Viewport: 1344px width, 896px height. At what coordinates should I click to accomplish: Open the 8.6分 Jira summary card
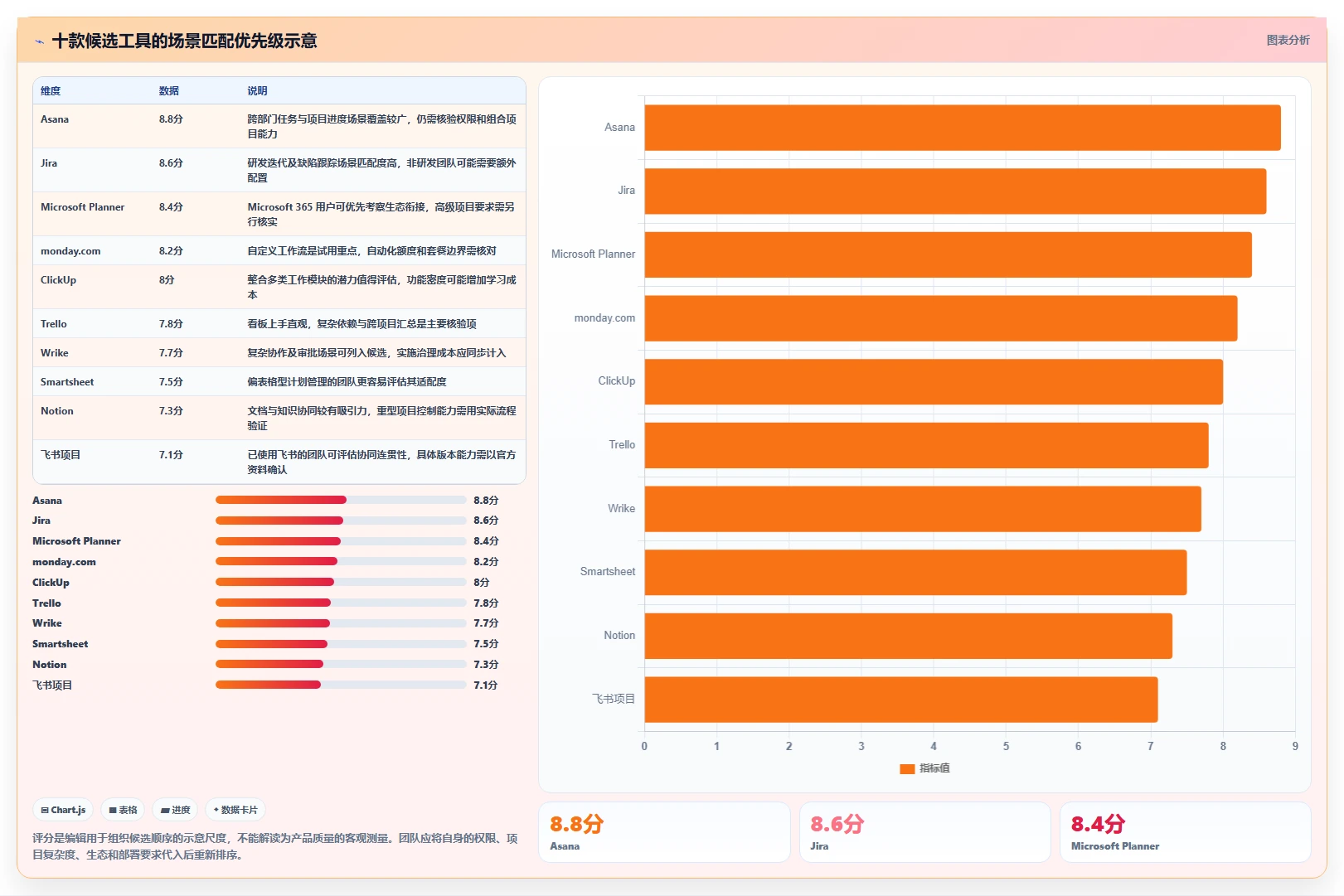(924, 832)
